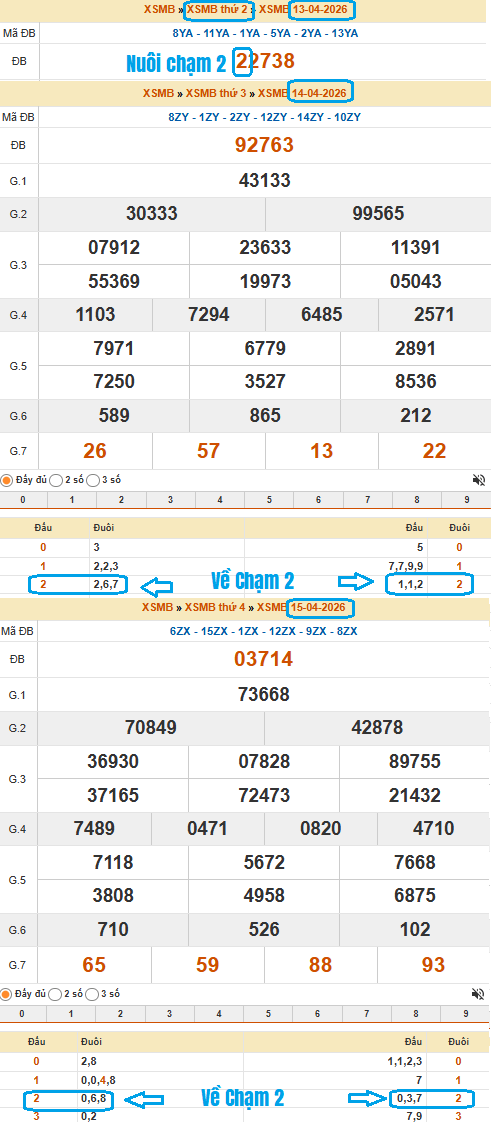Click special prize number 92763
This screenshot has height=1122, width=491.
(264, 145)
